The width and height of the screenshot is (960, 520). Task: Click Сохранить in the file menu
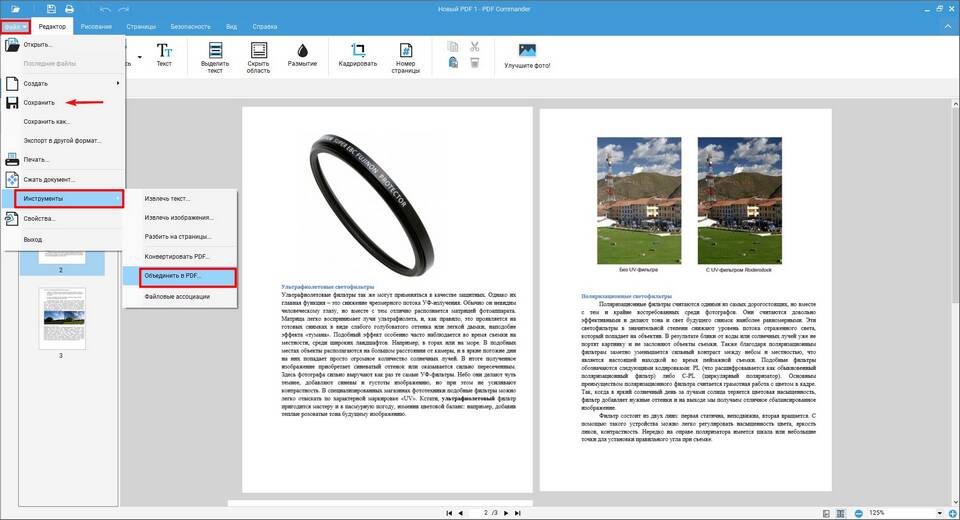pos(39,102)
